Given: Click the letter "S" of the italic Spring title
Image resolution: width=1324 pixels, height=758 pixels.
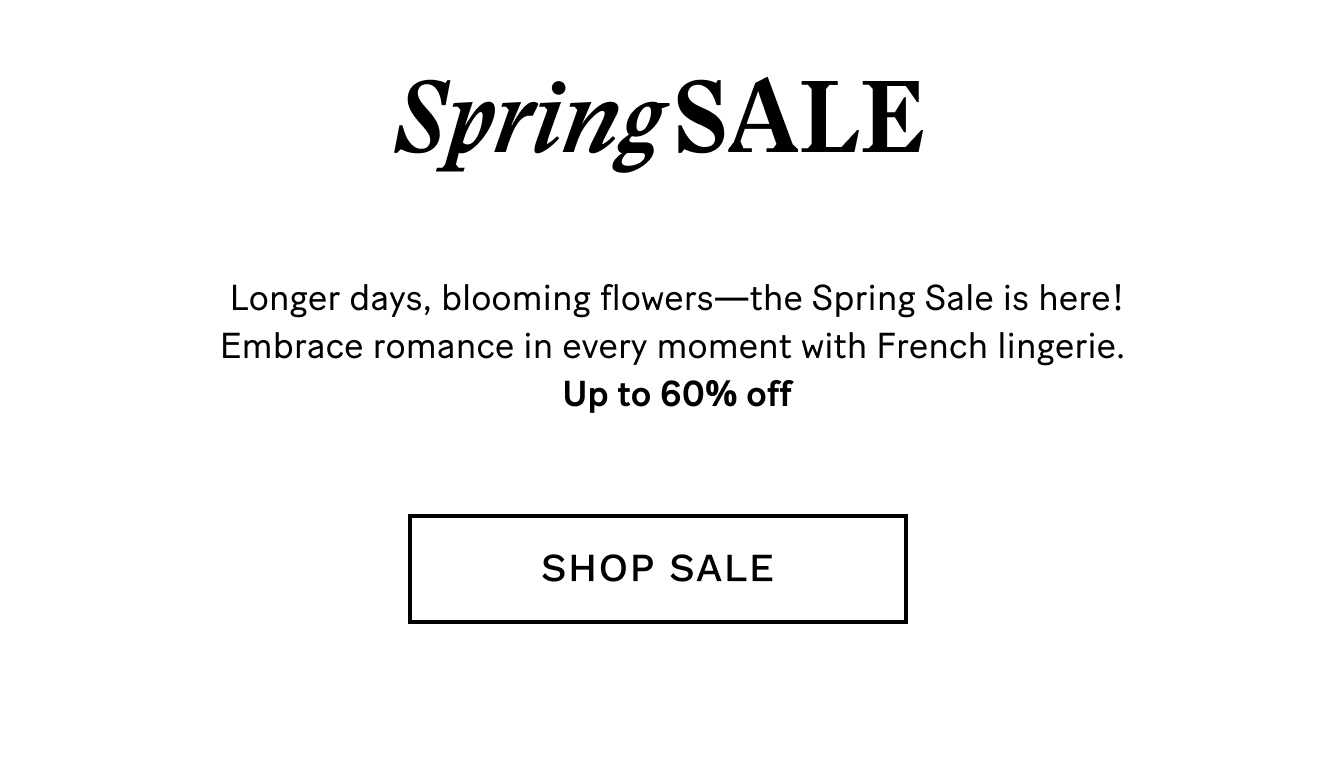Looking at the screenshot, I should tap(422, 118).
